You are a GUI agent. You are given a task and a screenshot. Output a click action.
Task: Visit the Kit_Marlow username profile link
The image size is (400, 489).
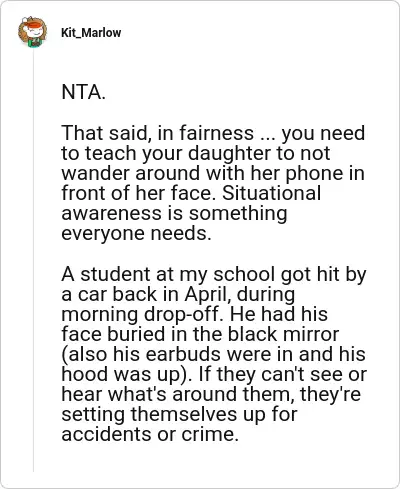[91, 33]
